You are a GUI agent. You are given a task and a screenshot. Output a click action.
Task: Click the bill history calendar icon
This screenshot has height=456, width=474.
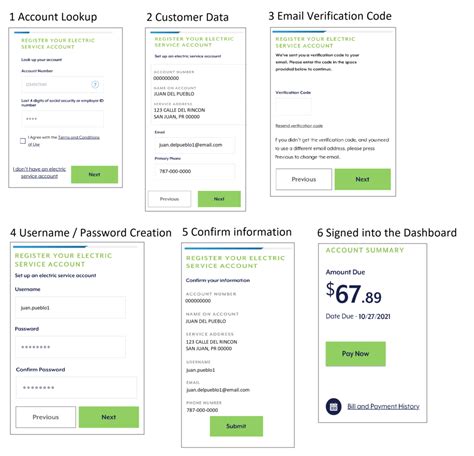click(333, 407)
